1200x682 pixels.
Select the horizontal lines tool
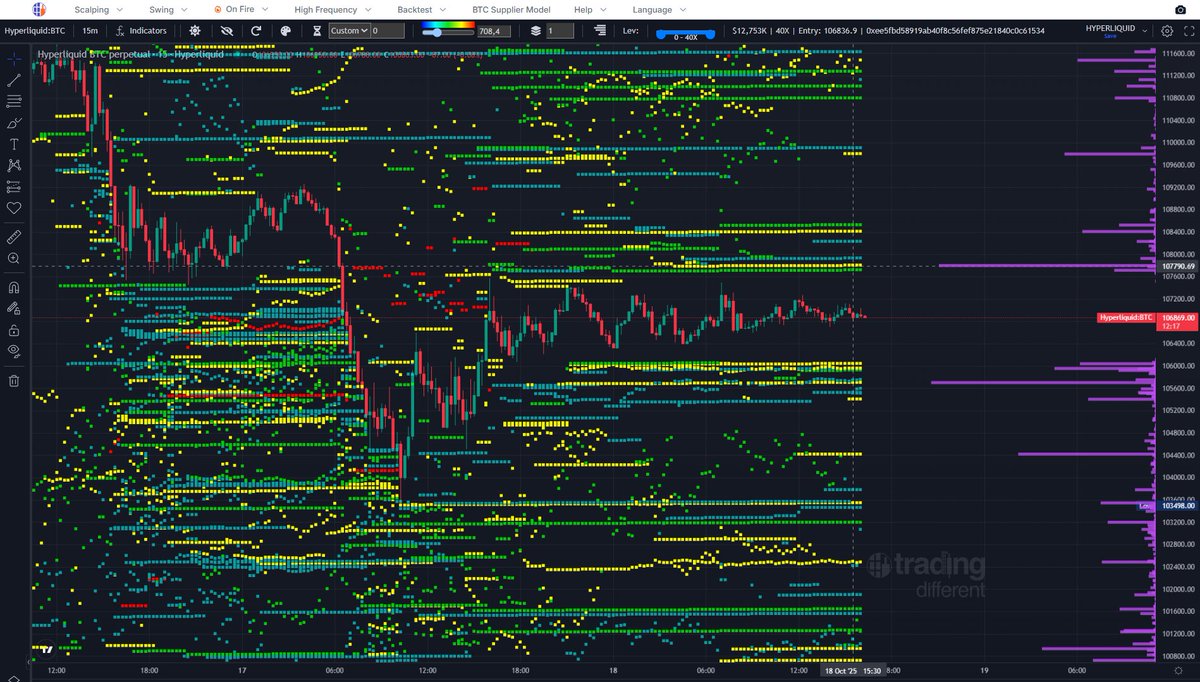point(14,102)
